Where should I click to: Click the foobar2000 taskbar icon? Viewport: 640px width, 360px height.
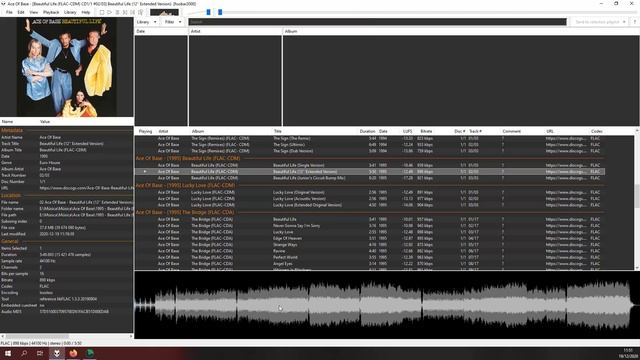pos(57,353)
